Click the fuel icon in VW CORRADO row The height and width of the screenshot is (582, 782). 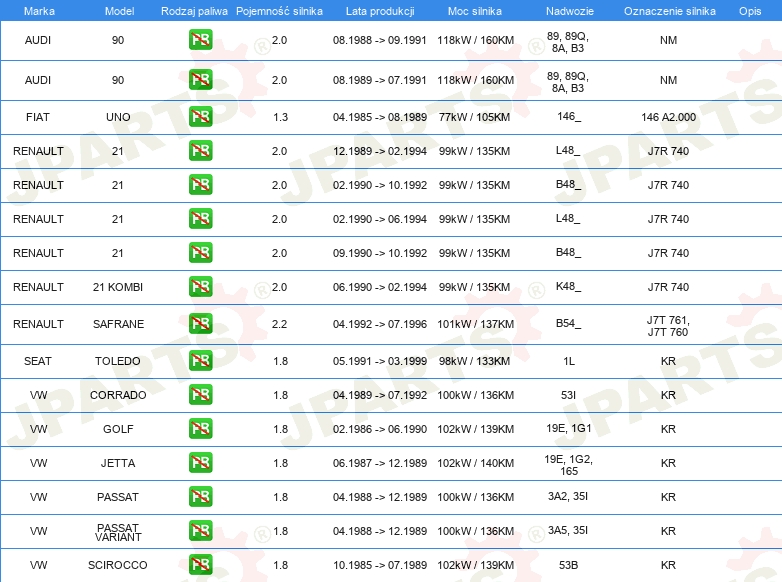point(200,394)
